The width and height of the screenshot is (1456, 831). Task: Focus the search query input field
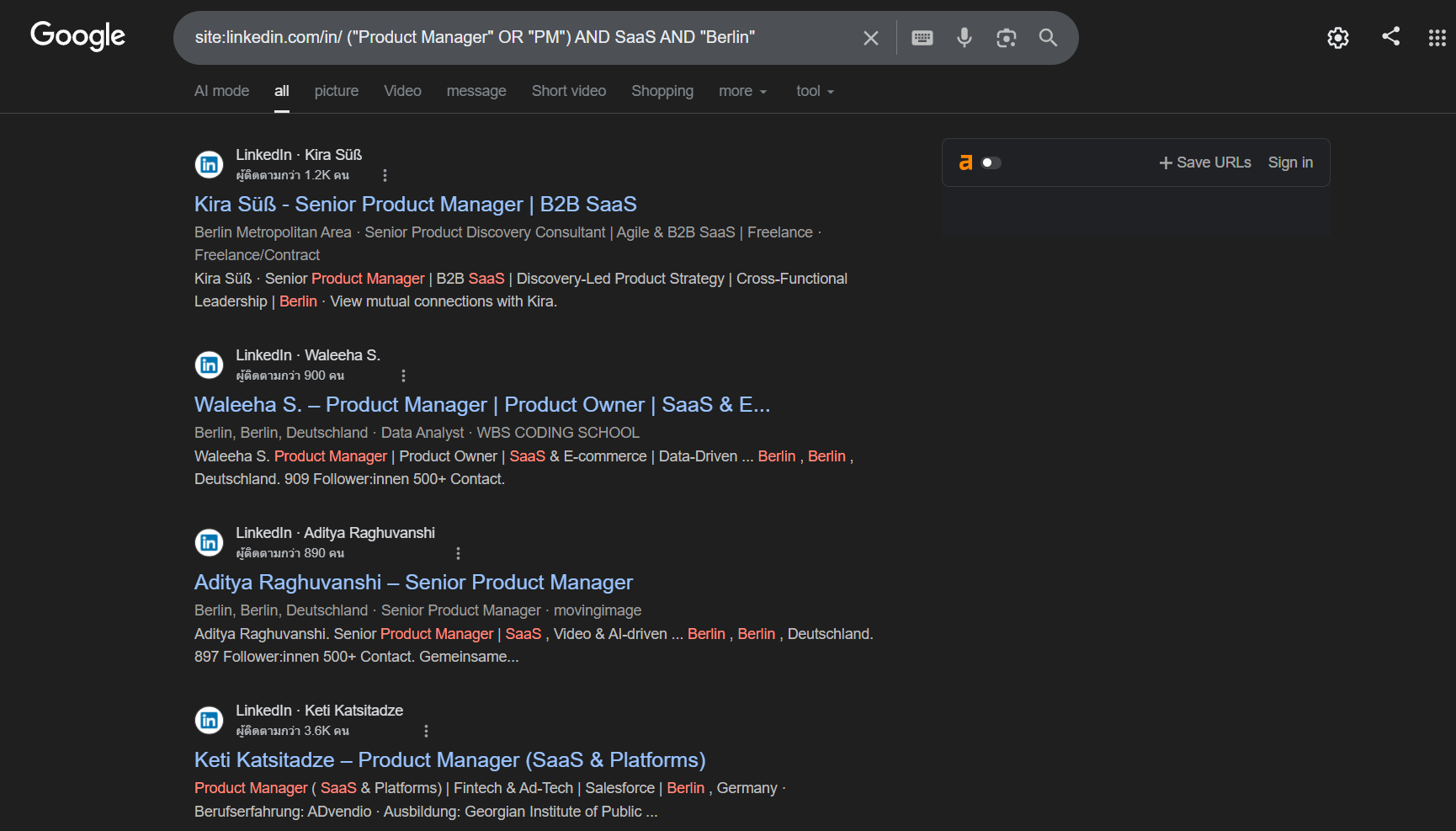click(522, 37)
